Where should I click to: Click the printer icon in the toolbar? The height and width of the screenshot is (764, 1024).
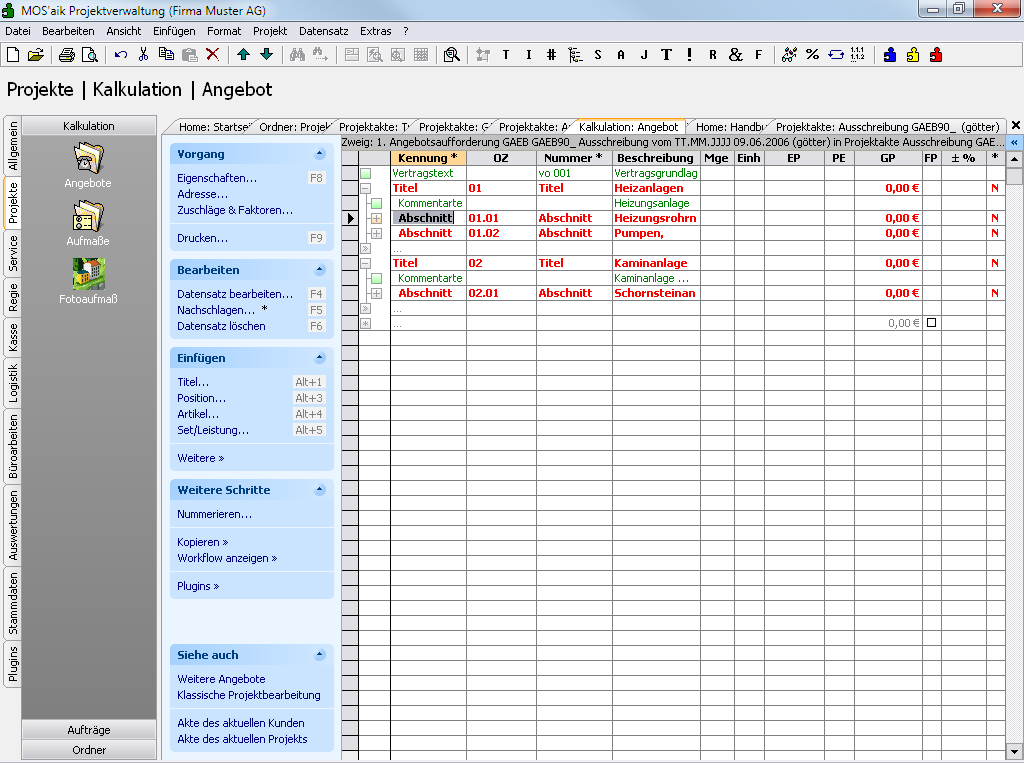click(67, 55)
